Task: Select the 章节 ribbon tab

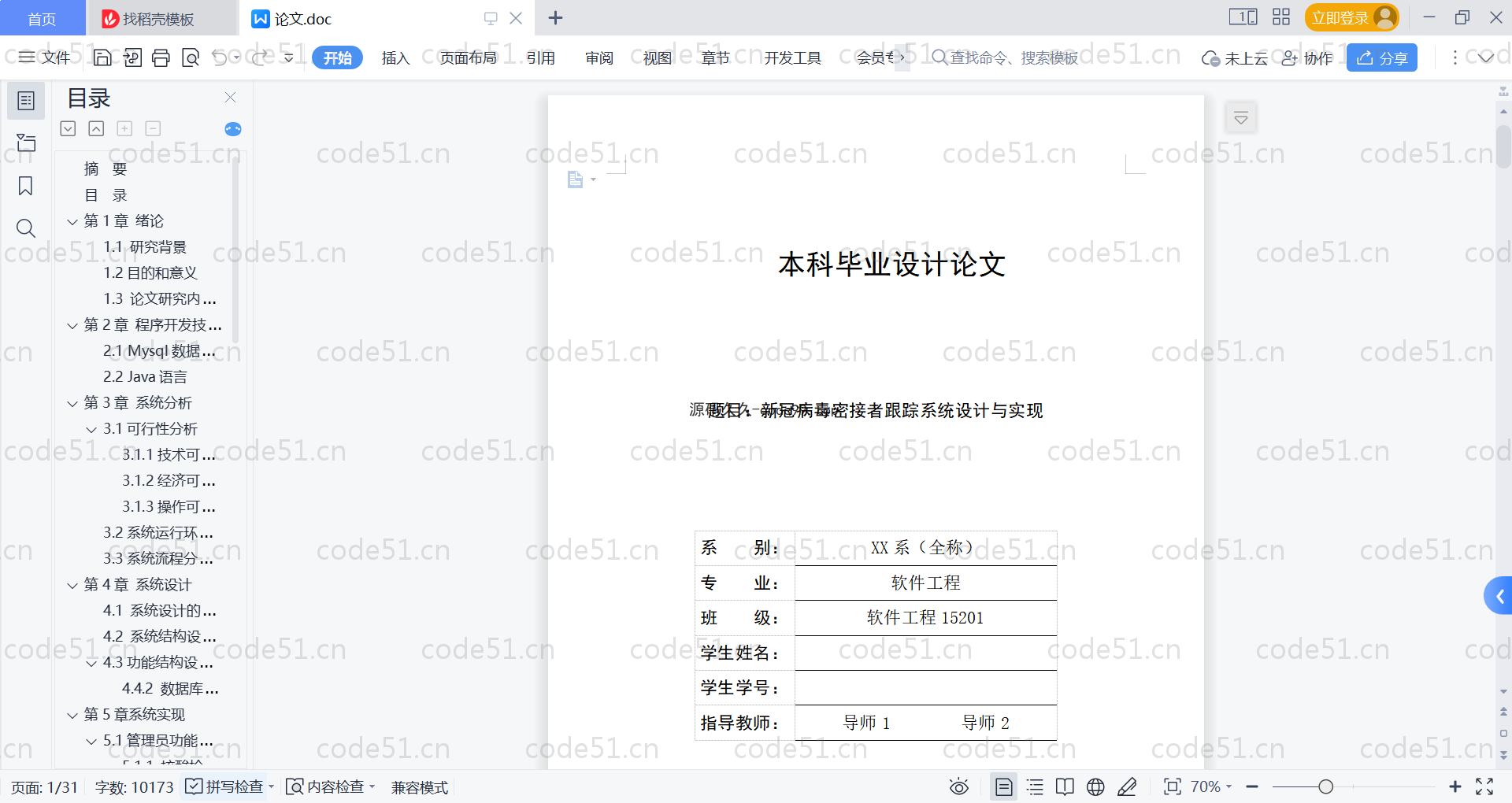Action: [x=715, y=57]
